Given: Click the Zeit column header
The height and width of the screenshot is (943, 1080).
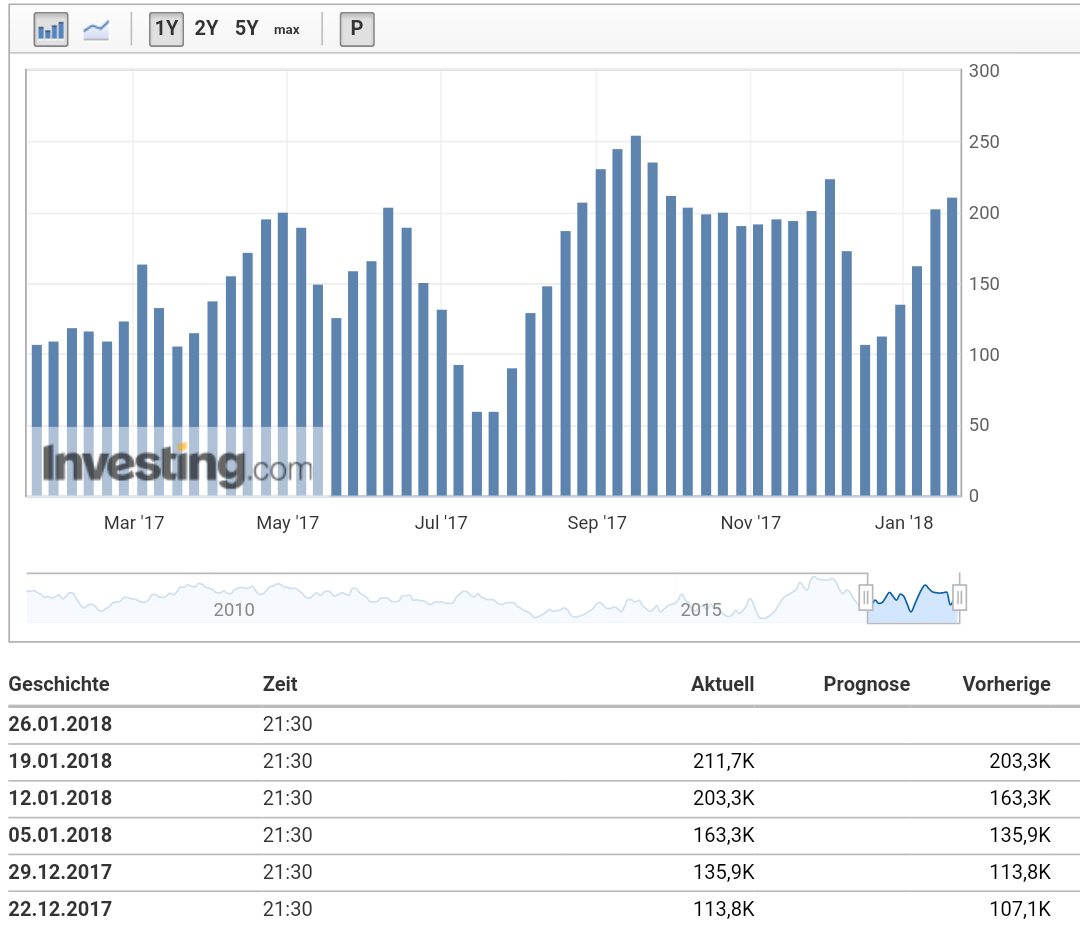Looking at the screenshot, I should tap(280, 684).
